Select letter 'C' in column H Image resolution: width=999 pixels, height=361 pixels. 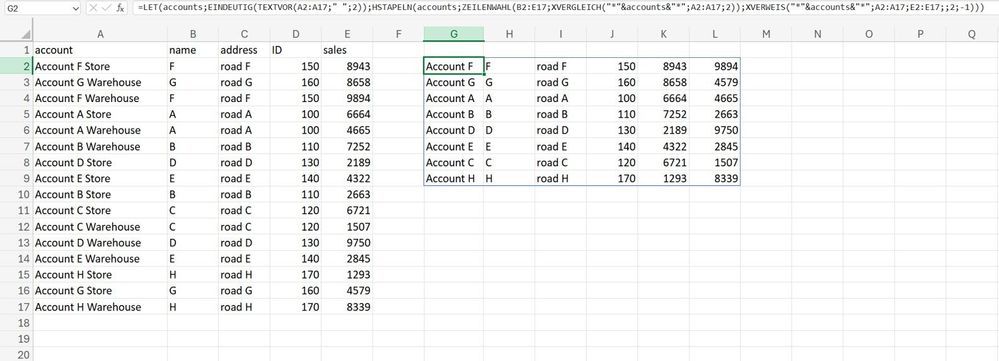509,162
